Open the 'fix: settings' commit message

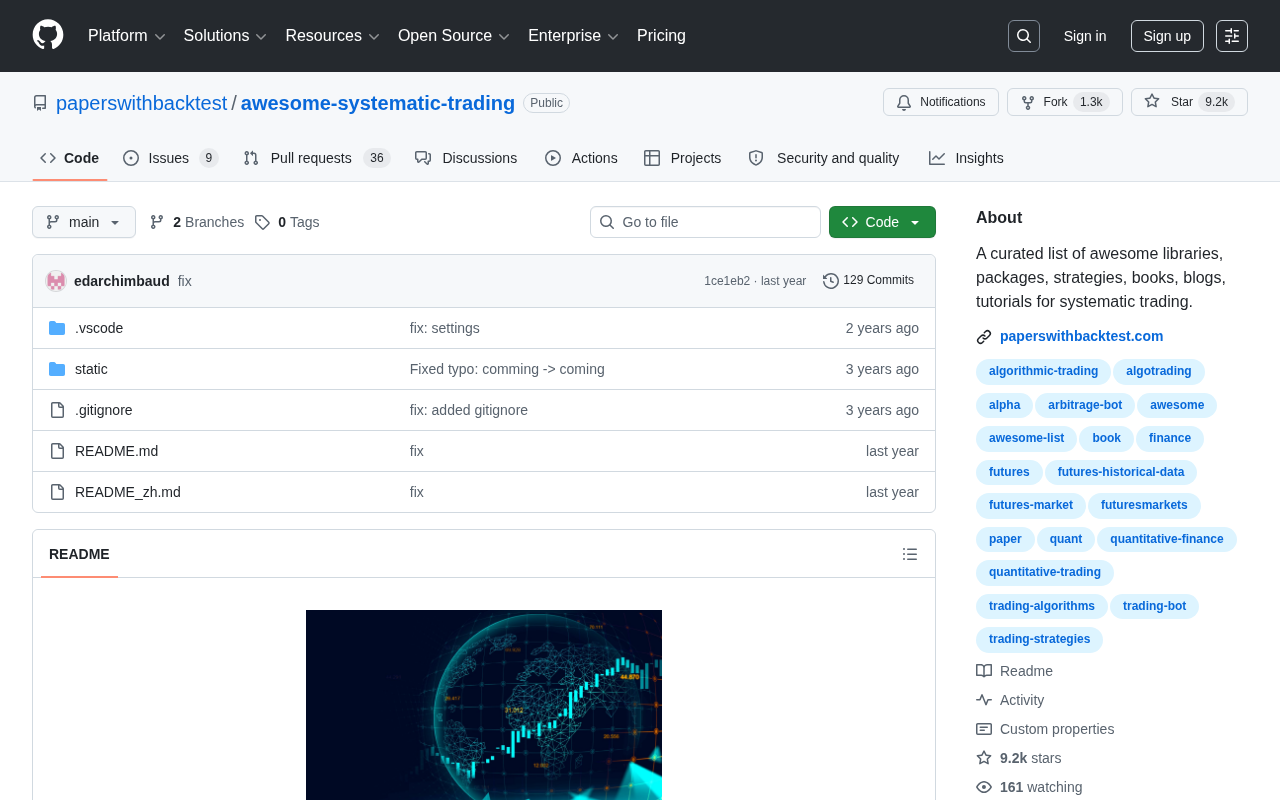[x=445, y=328]
